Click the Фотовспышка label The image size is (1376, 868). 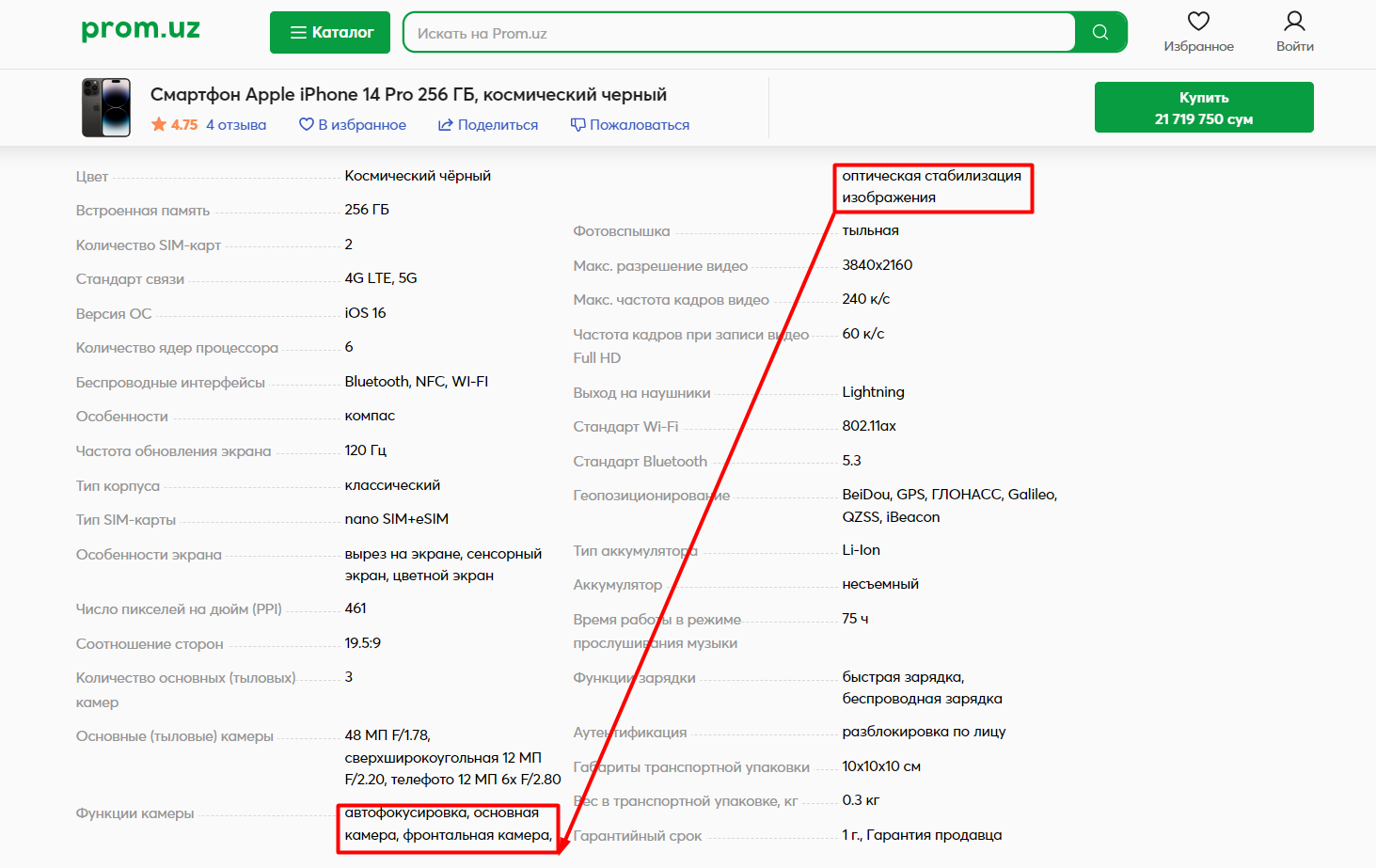(622, 231)
